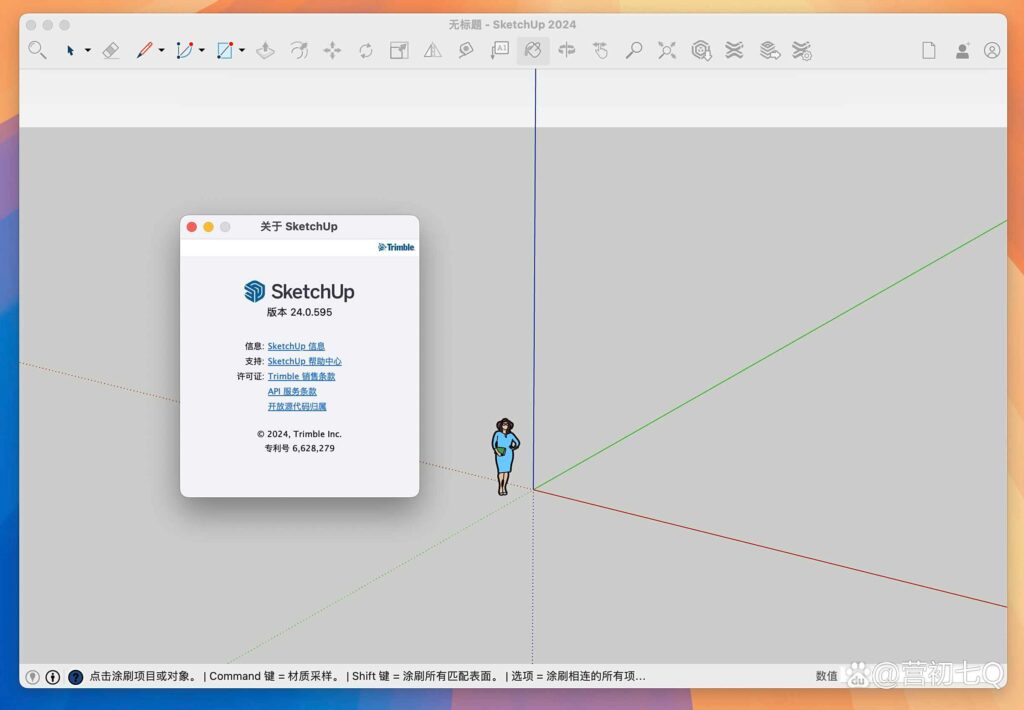
Task: Click the 专利号 6,628,279 text
Action: point(300,448)
